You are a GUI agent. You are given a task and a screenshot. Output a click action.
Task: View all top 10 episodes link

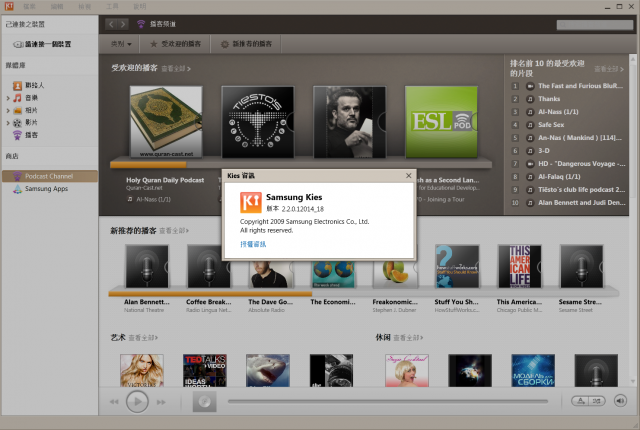(609, 69)
